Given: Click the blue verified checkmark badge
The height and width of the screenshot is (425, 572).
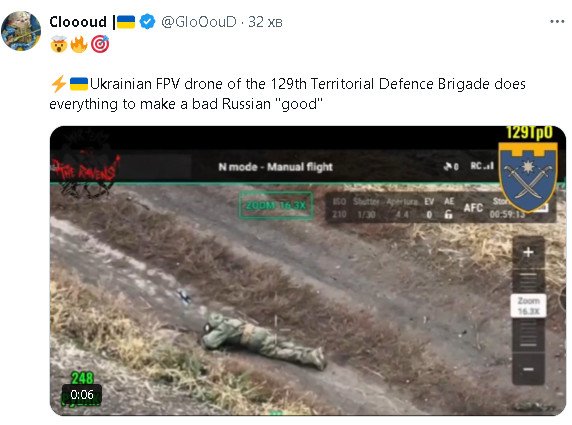Looking at the screenshot, I should [x=147, y=22].
